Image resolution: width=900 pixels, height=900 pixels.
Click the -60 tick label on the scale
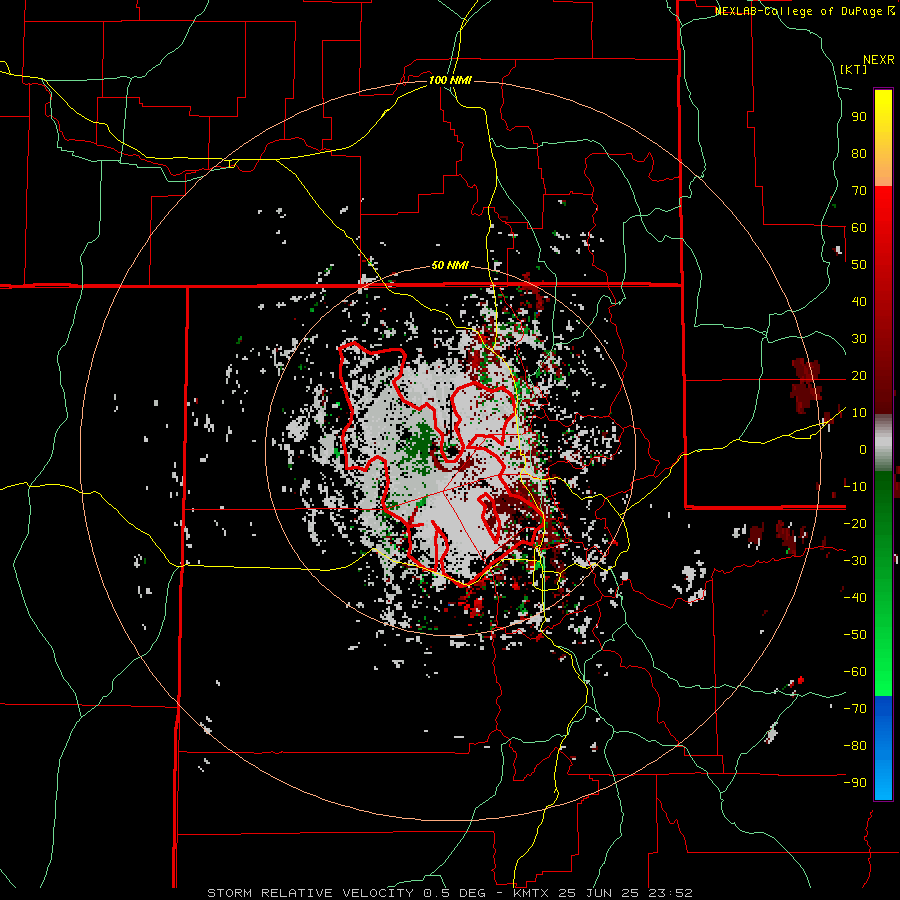(x=855, y=672)
